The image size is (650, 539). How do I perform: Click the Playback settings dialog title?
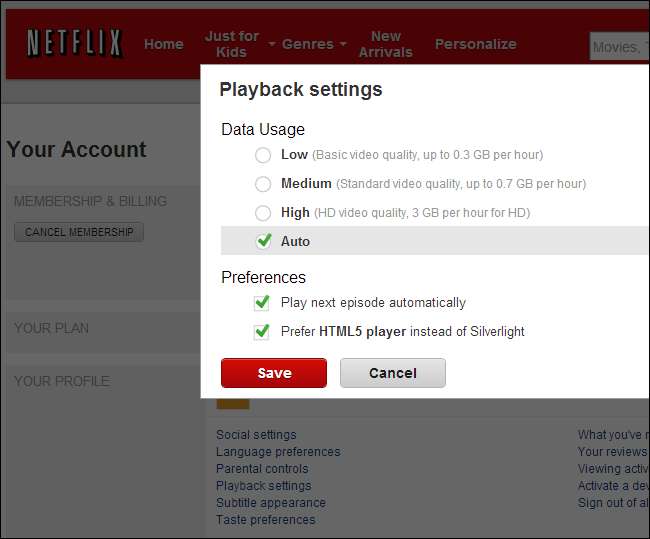click(x=301, y=90)
